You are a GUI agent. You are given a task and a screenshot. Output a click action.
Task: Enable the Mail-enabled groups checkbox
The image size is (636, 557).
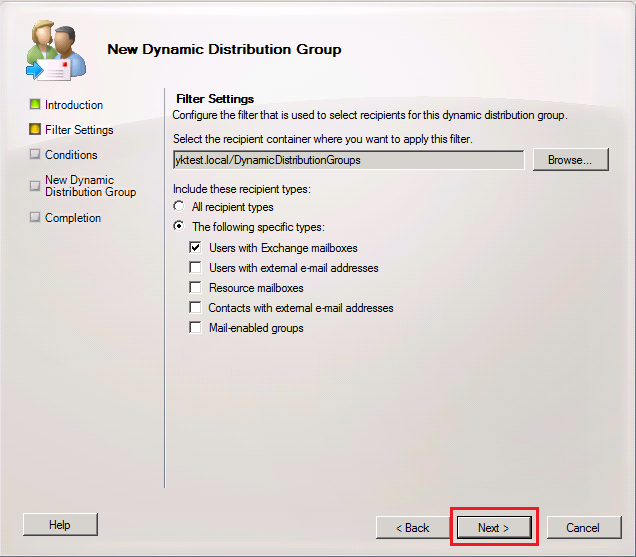point(195,328)
